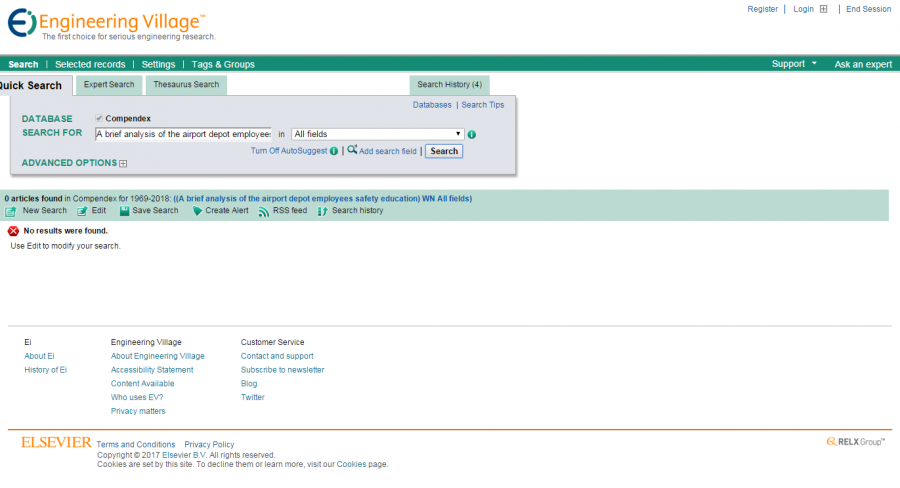Image resolution: width=900 pixels, height=488 pixels.
Task: Click Add search field link
Action: pyautogui.click(x=387, y=152)
